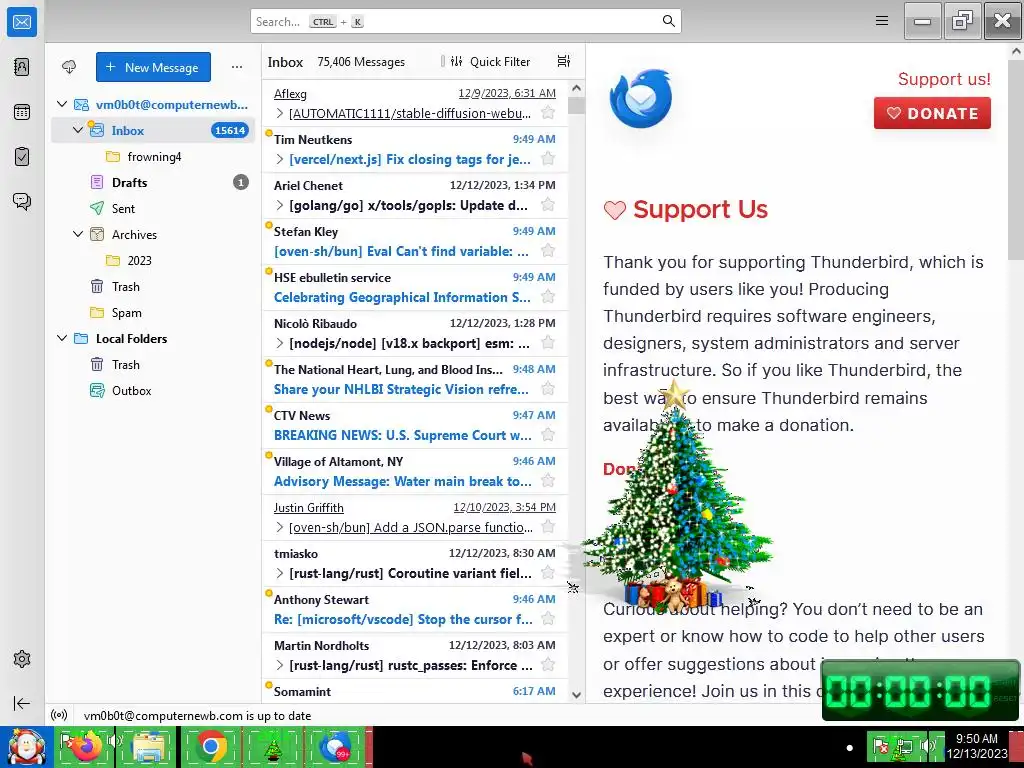This screenshot has height=768, width=1024.
Task: Open the Tasks space icon
Action: pyautogui.click(x=22, y=157)
